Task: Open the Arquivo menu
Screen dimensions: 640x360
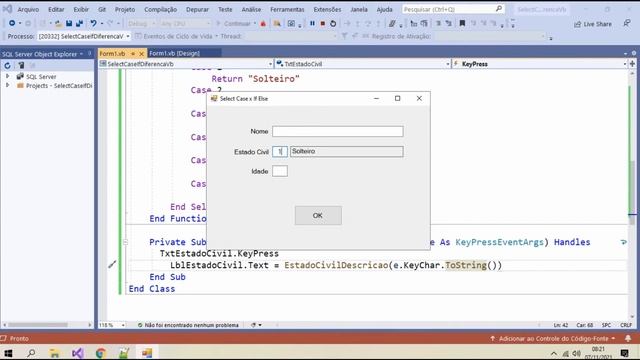Action: click(28, 9)
